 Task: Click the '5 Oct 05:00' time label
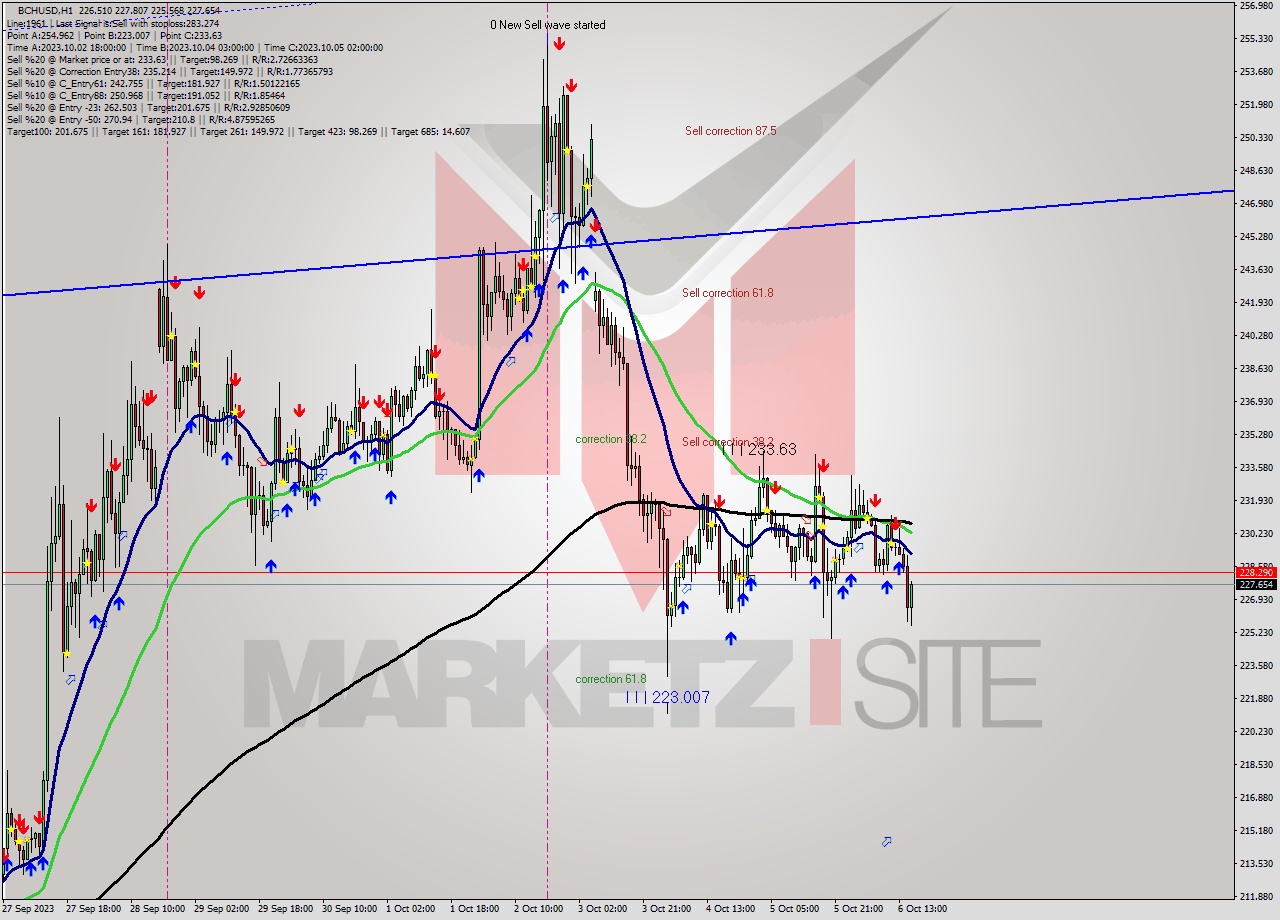(795, 909)
